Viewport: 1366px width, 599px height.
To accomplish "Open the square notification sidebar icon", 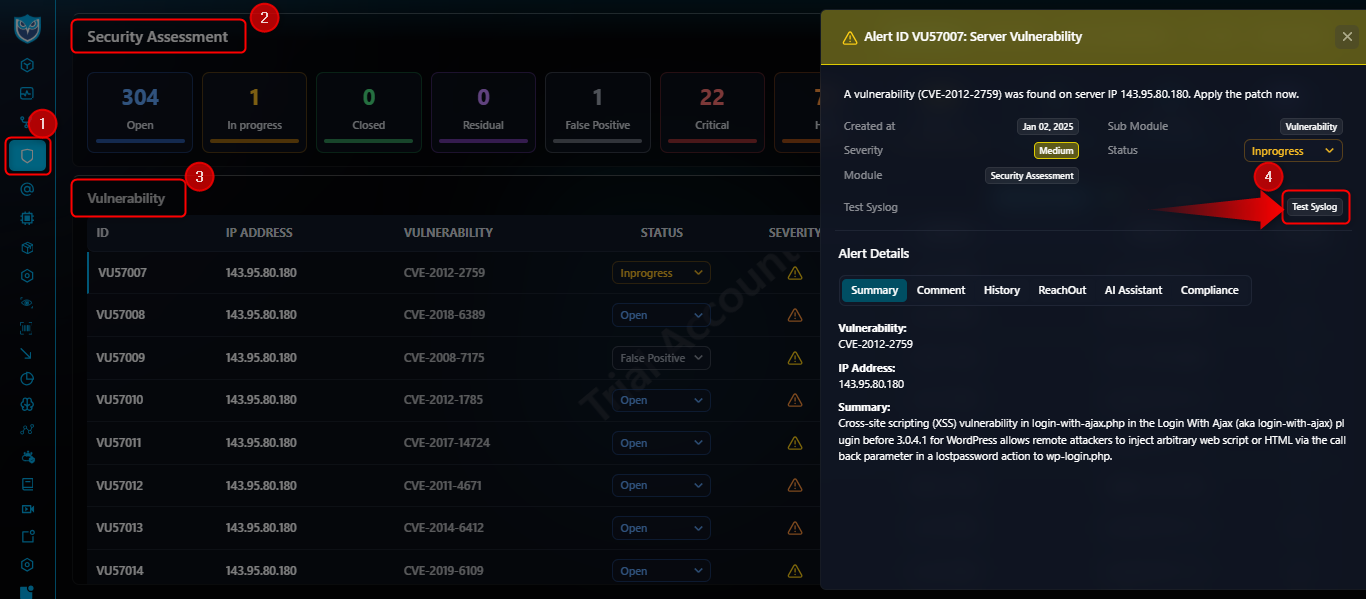I will 28,537.
